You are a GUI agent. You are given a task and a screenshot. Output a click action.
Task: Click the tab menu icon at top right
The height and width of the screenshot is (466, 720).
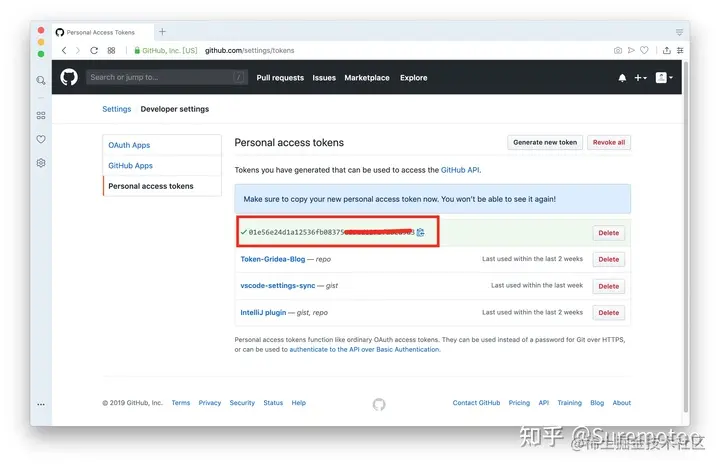tap(679, 32)
